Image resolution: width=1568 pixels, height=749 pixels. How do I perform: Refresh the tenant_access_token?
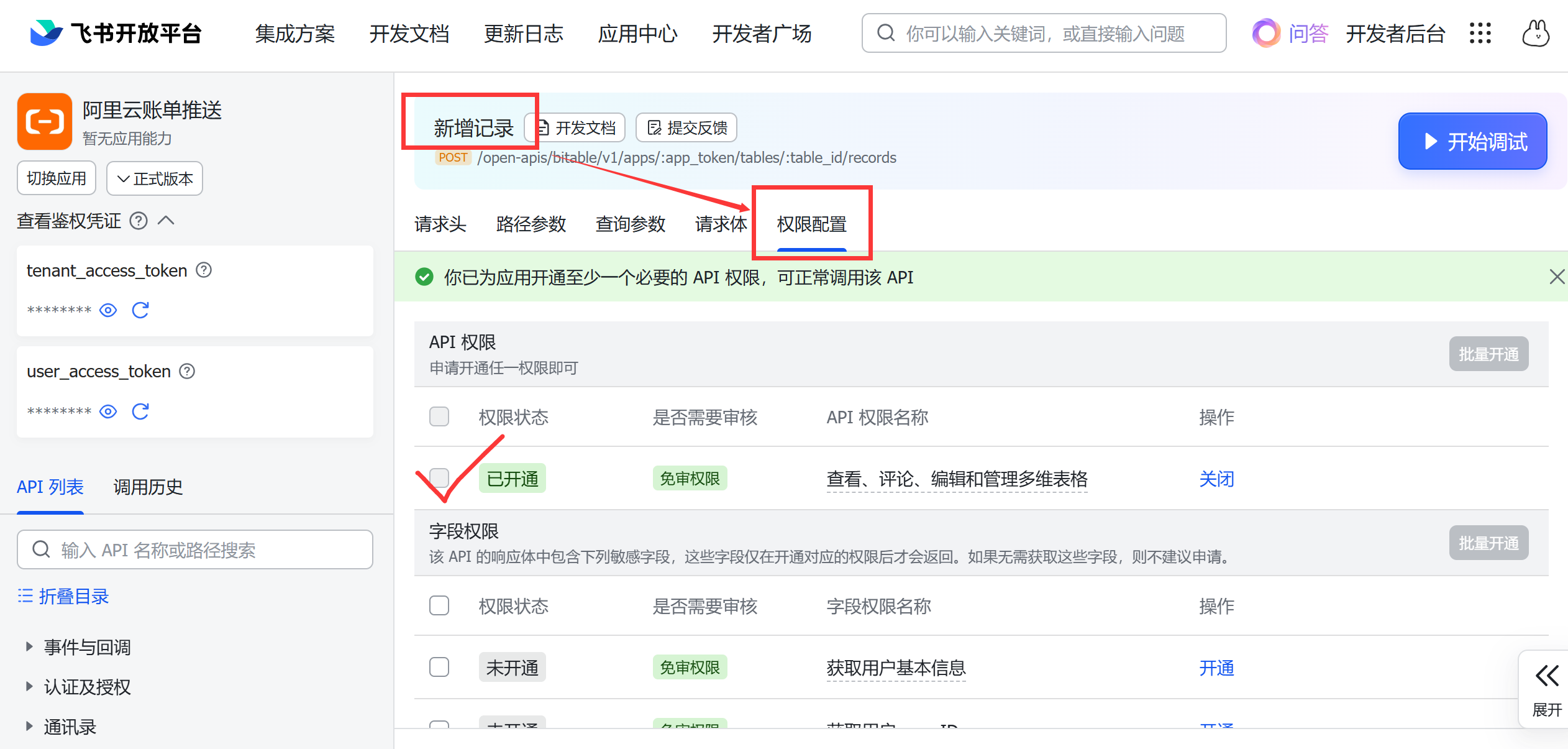click(140, 310)
